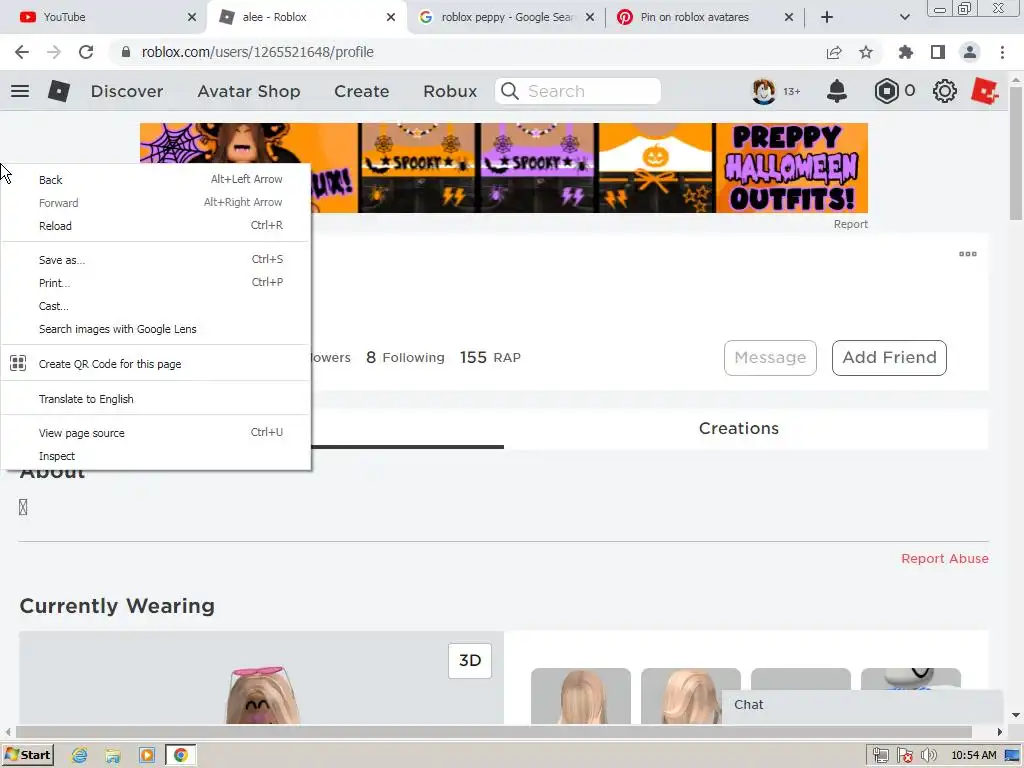1024x768 pixels.
Task: Open the settings gear icon
Action: tap(944, 91)
